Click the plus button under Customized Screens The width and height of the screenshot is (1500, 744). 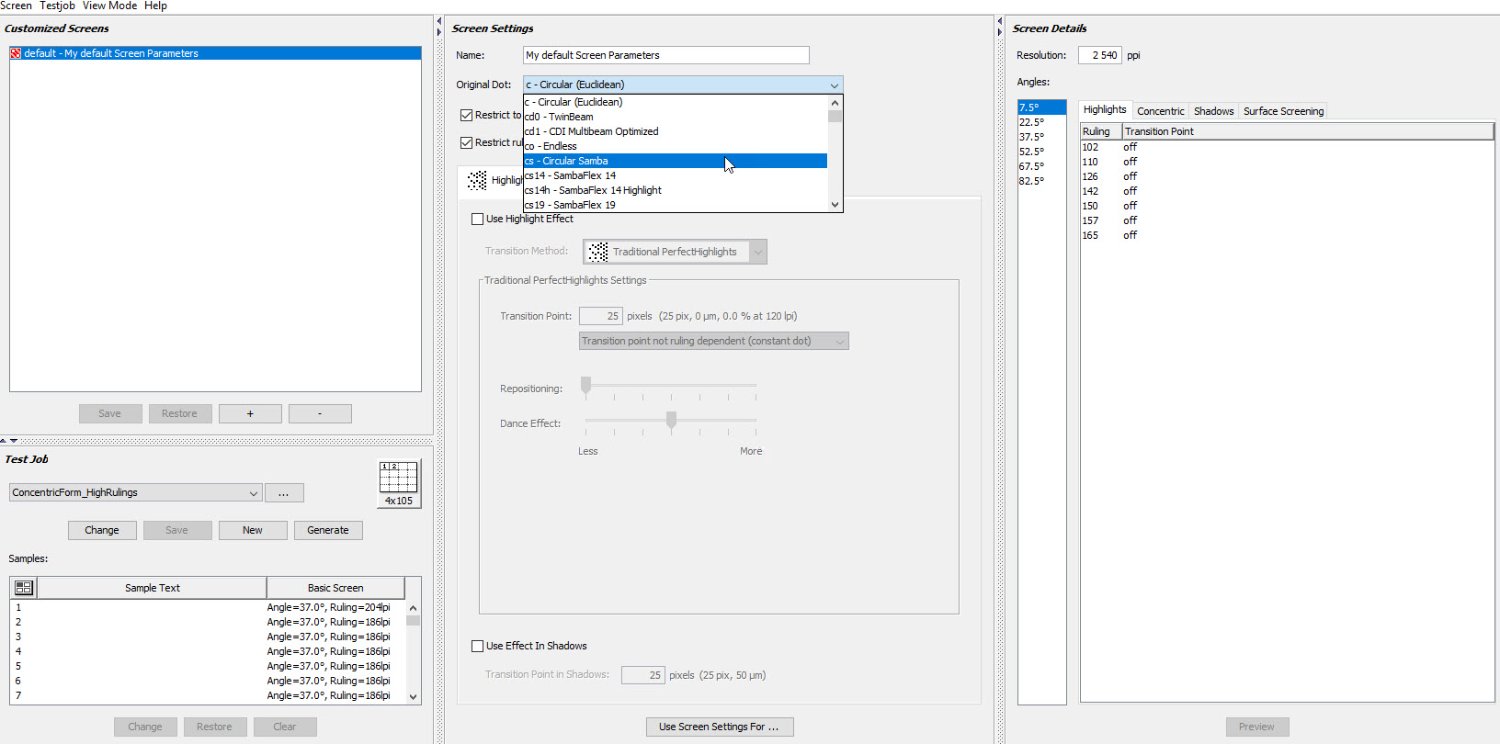click(250, 414)
